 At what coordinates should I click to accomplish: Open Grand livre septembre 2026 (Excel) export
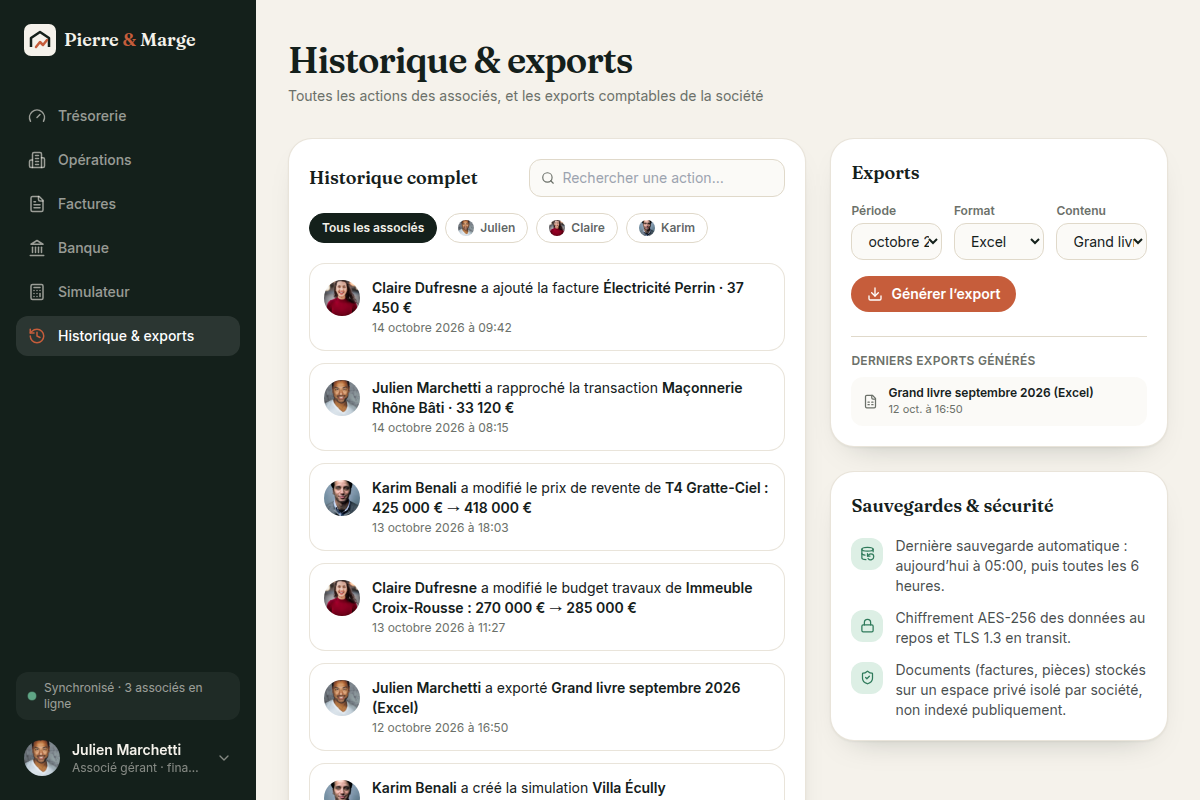[x=999, y=401]
